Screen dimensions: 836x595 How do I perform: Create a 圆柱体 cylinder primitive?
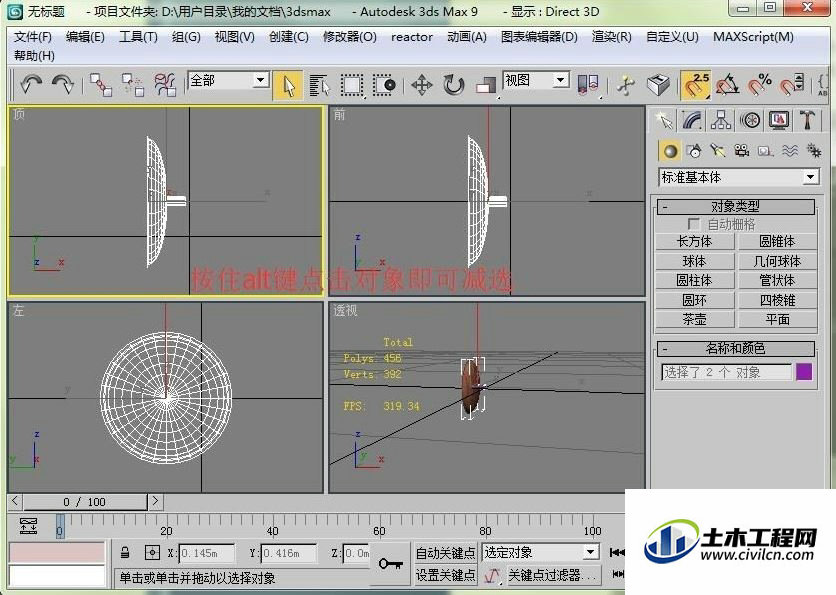(x=694, y=280)
